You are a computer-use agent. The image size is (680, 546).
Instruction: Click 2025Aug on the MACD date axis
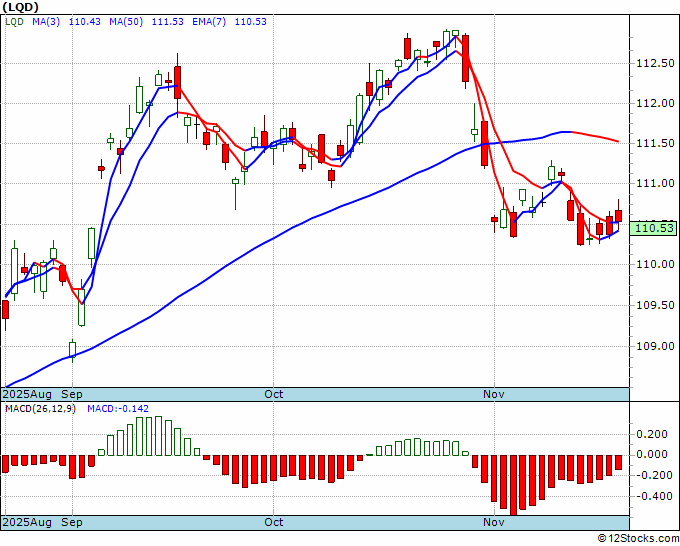27,522
